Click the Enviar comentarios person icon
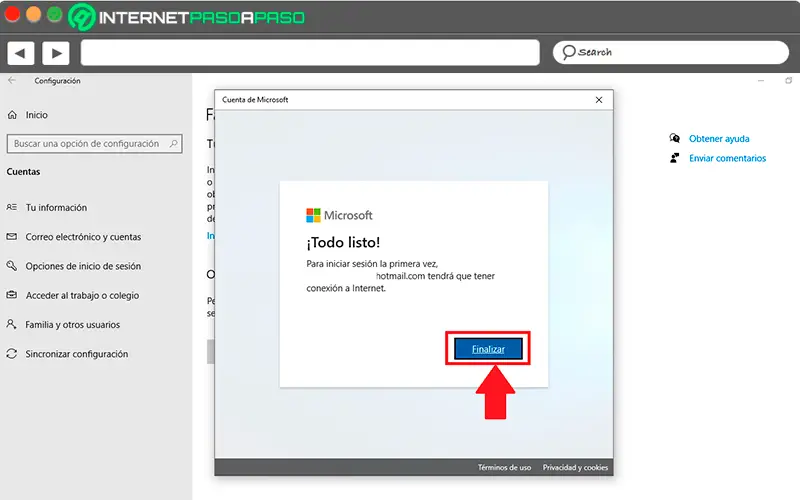800x500 pixels. [x=674, y=158]
